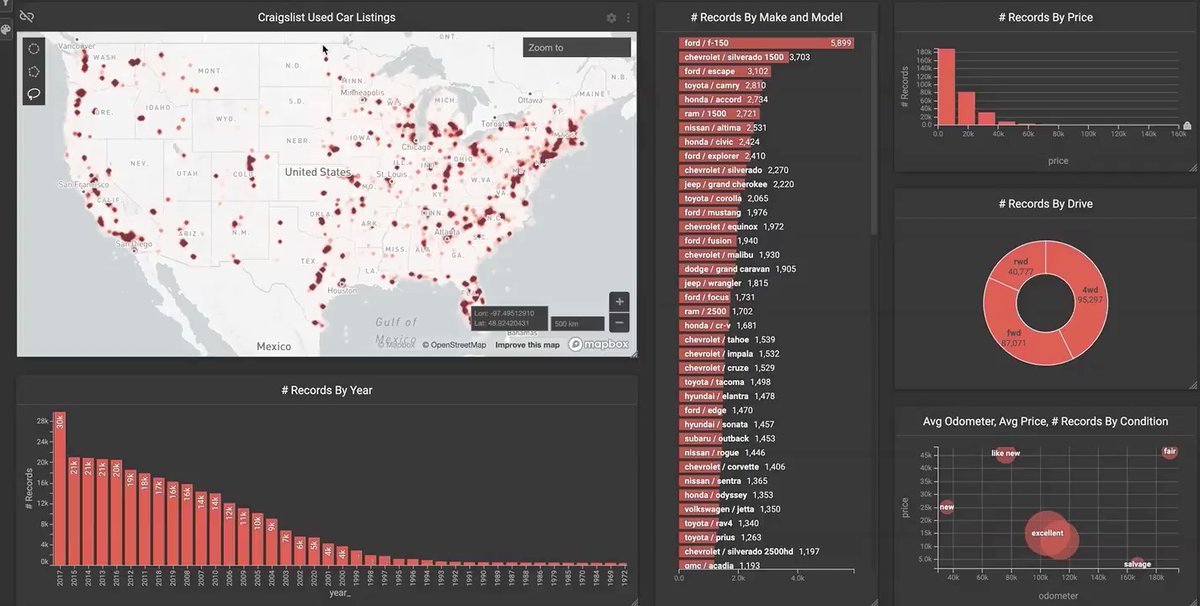Click the 'Zoom to' search field
Image resolution: width=1200 pixels, height=606 pixels.
576,48
